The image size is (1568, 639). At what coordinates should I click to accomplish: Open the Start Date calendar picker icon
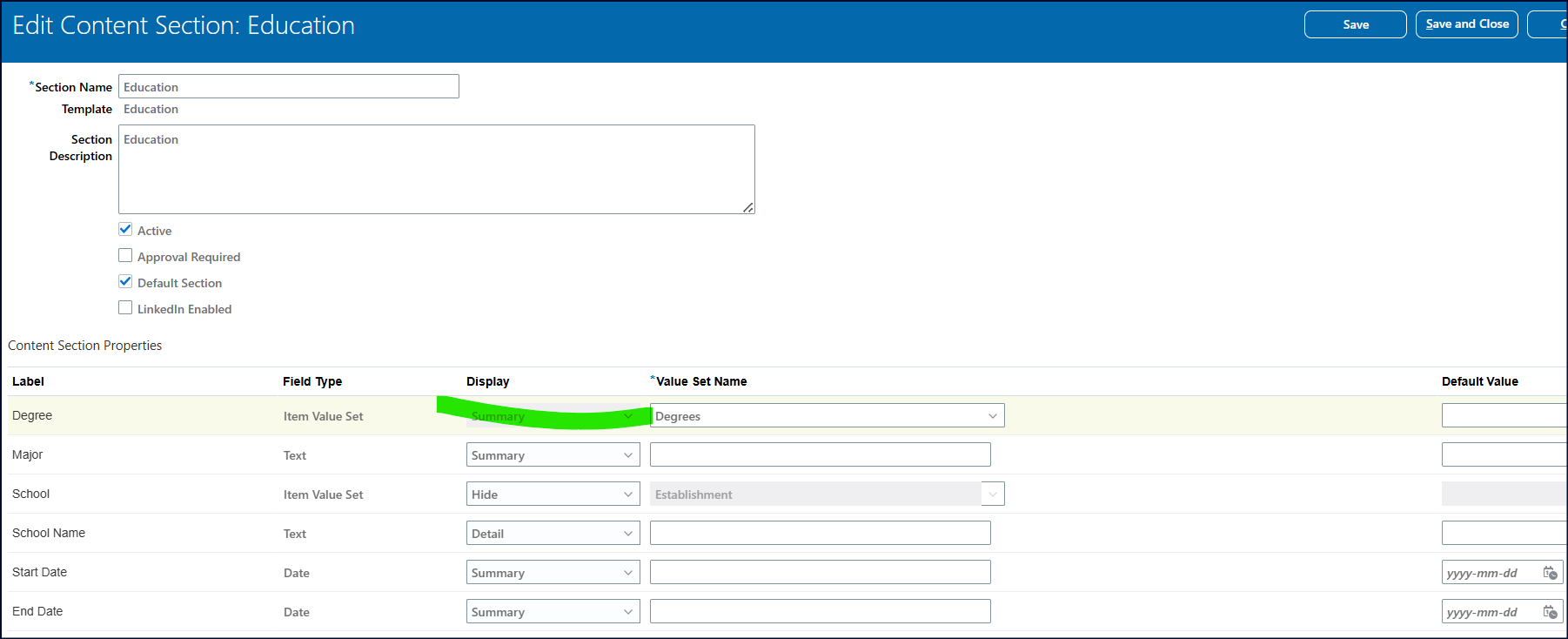[1551, 573]
